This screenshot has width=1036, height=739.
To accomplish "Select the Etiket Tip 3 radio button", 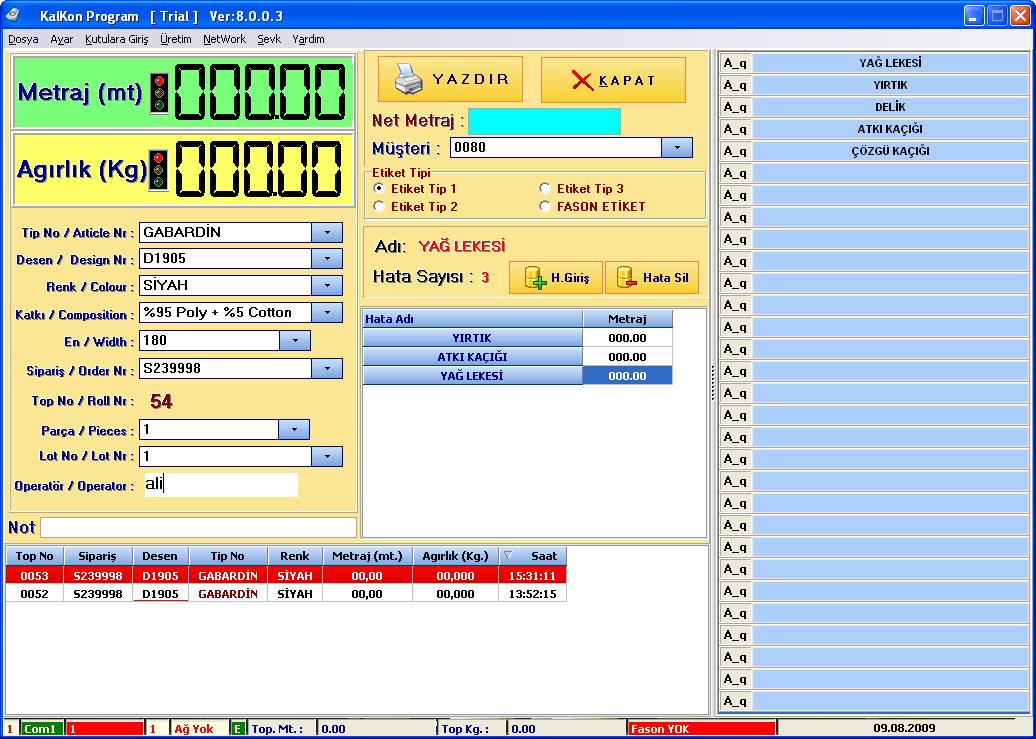I will 545,188.
